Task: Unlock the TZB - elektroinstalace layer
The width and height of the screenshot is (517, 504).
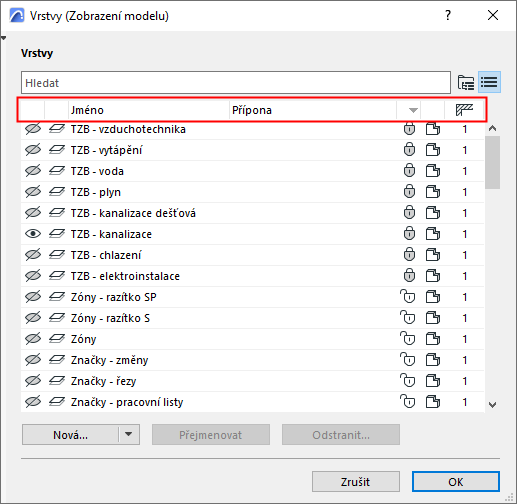Action: coord(409,276)
